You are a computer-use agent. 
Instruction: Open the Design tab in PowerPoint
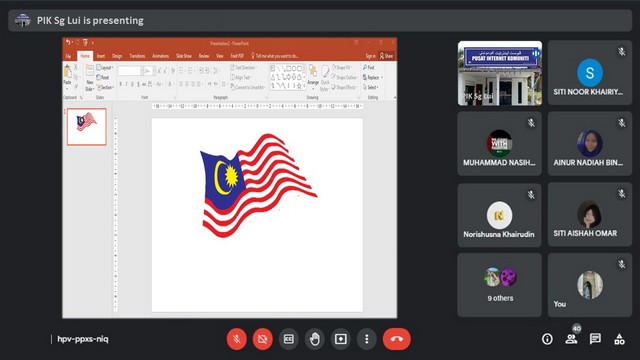[117, 56]
